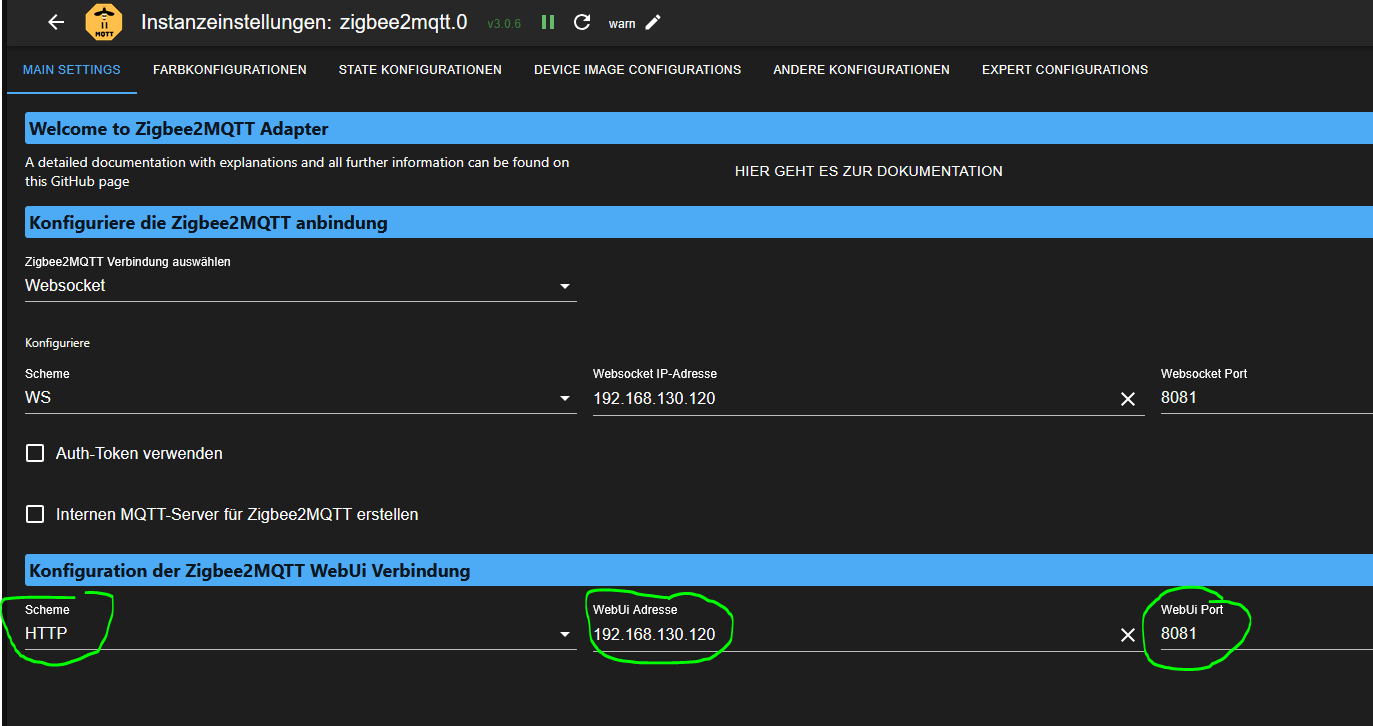
Task: Click Hier geht es zur Dokumentation button
Action: [x=869, y=171]
